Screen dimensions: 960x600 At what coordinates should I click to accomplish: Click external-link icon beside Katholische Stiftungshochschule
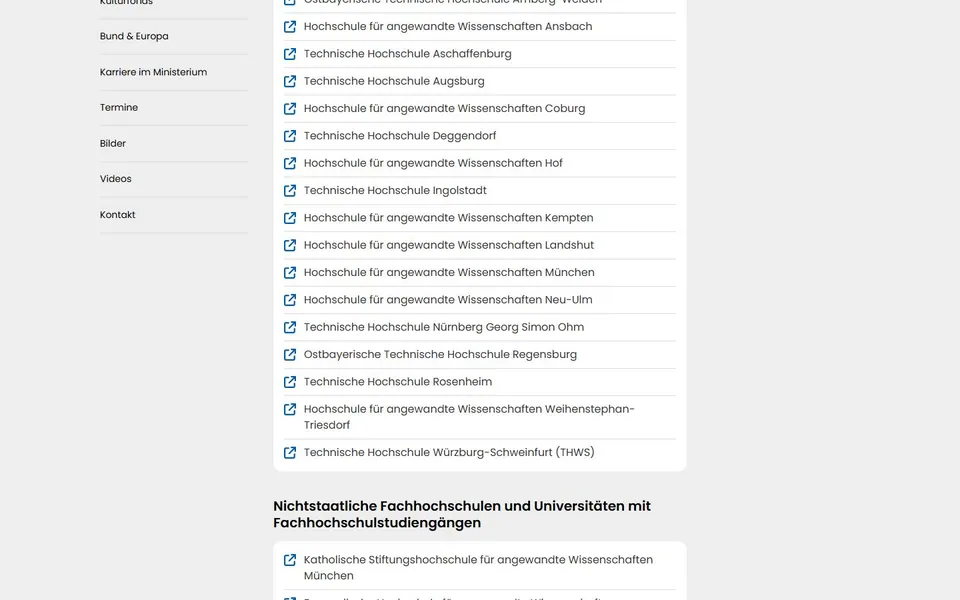[290, 560]
